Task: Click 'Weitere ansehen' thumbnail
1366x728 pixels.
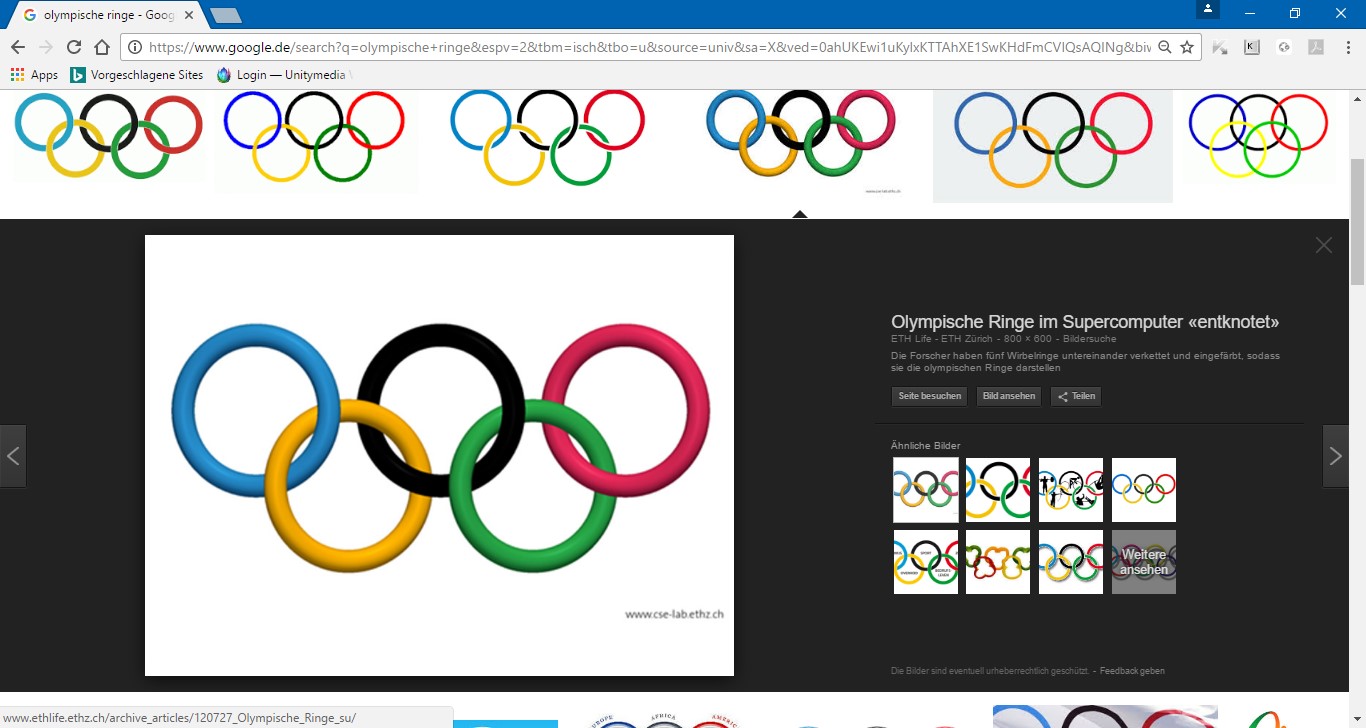Action: (1144, 562)
